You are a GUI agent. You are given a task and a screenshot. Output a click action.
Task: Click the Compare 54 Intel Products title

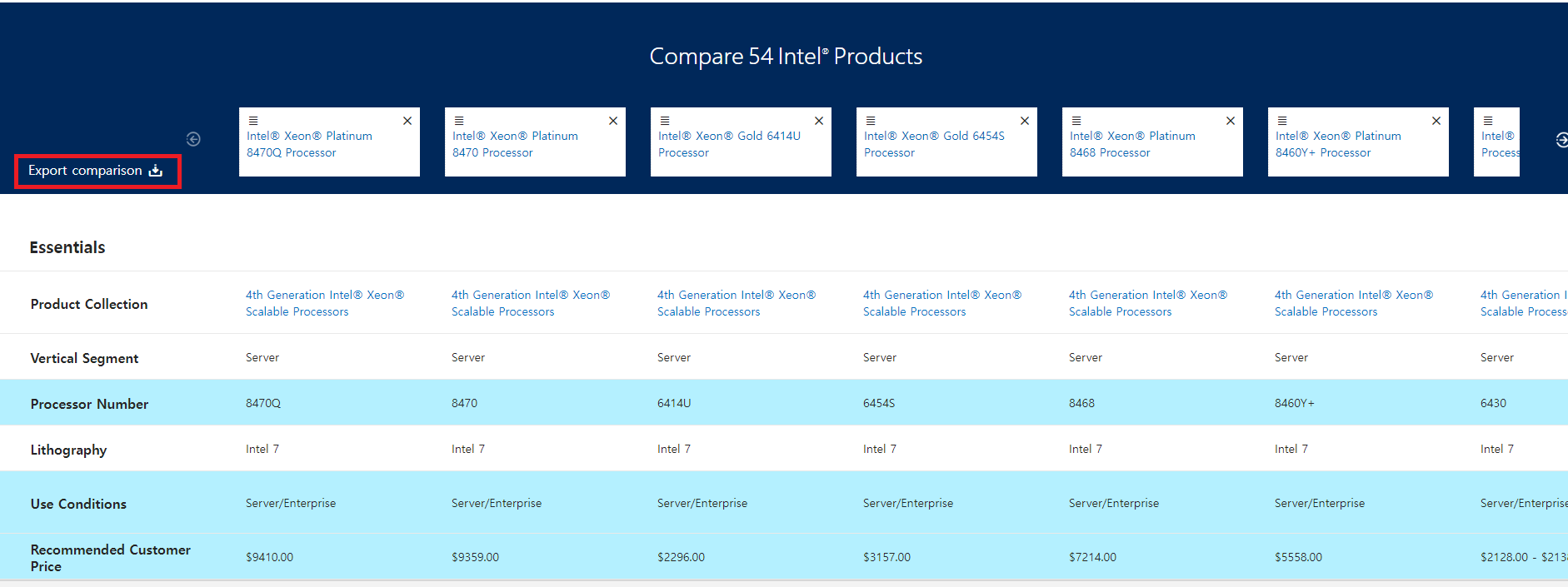pyautogui.click(x=786, y=57)
